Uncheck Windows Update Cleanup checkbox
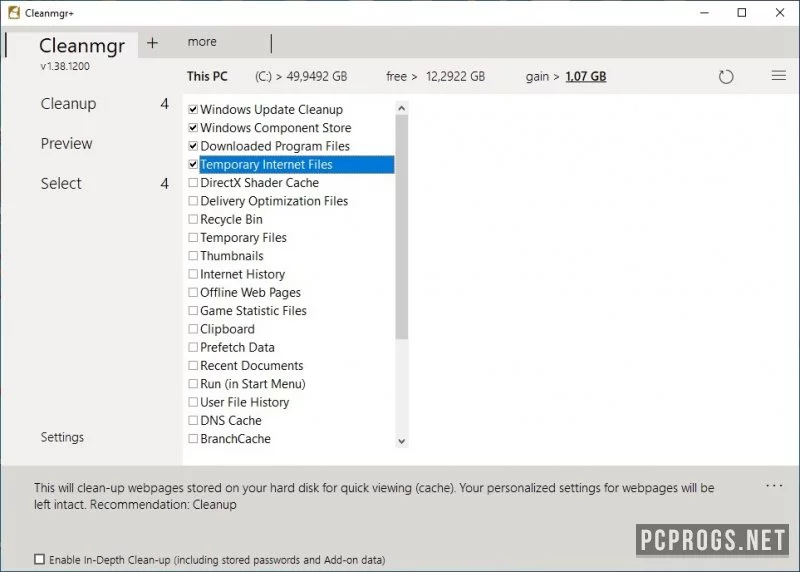Viewport: 800px width, 572px height. tap(193, 109)
